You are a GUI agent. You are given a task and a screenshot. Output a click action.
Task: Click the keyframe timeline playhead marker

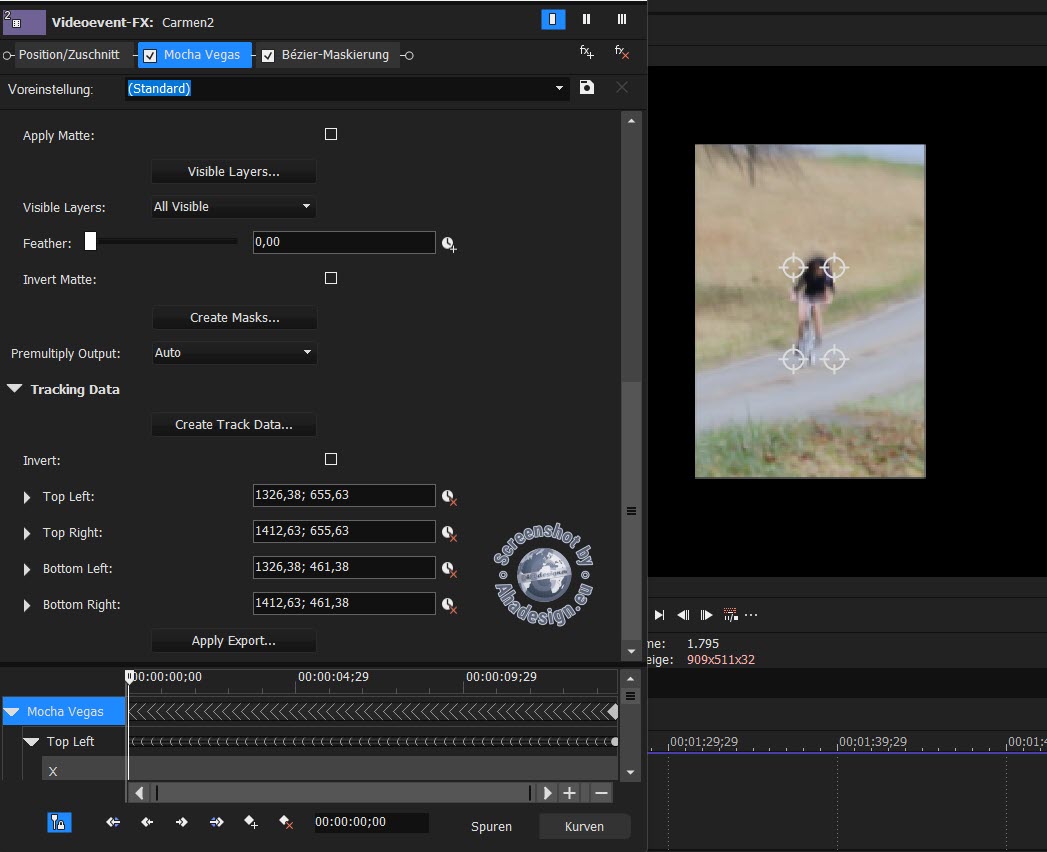coord(130,676)
